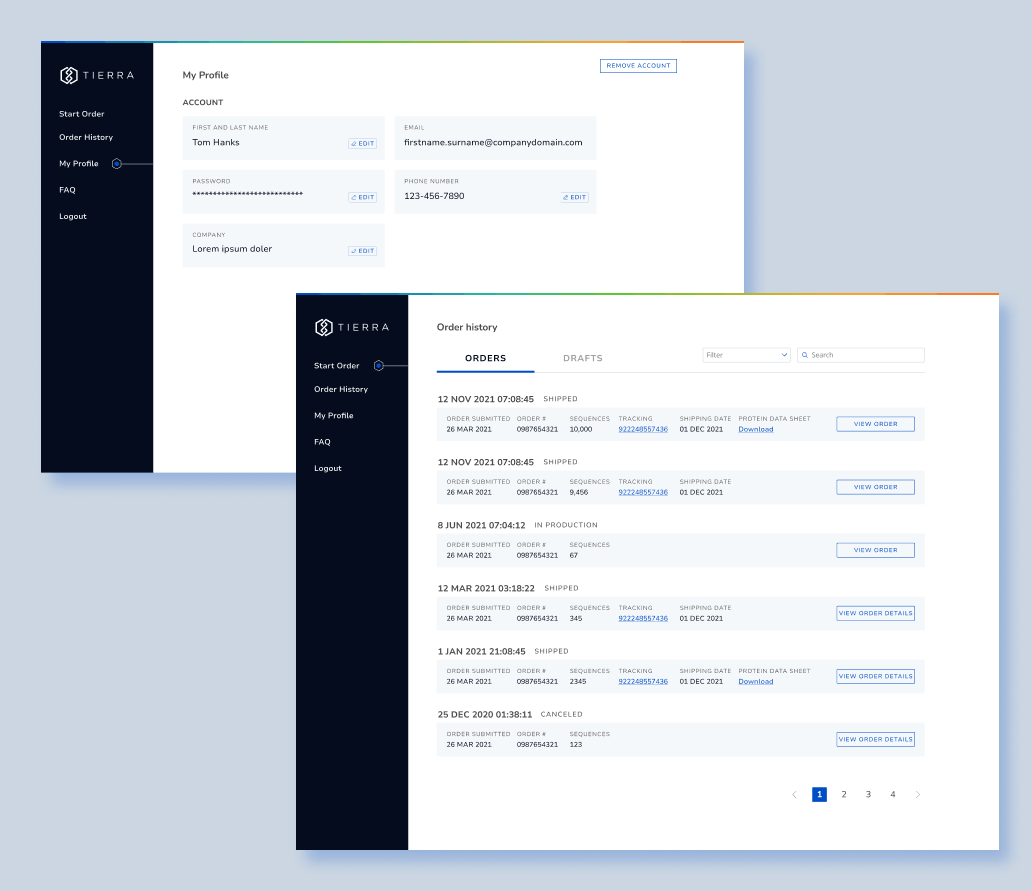Open tracking link for the 12 MAR 2021 order
The height and width of the screenshot is (891, 1032).
[643, 619]
